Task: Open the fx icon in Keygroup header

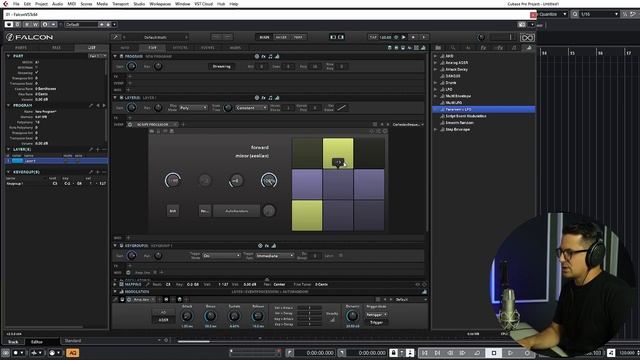Action: point(267,246)
